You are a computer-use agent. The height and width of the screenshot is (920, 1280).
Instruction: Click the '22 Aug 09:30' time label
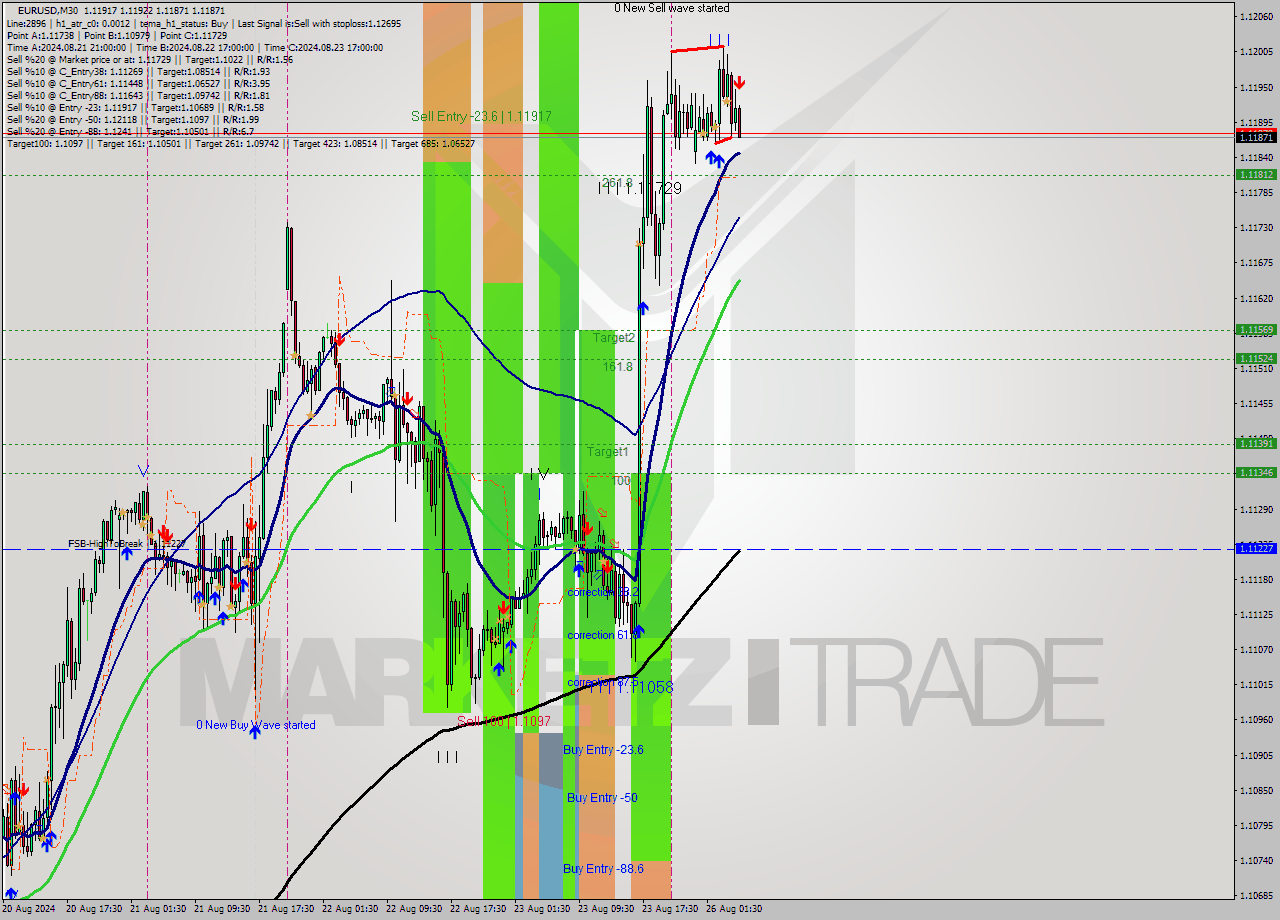[x=414, y=909]
